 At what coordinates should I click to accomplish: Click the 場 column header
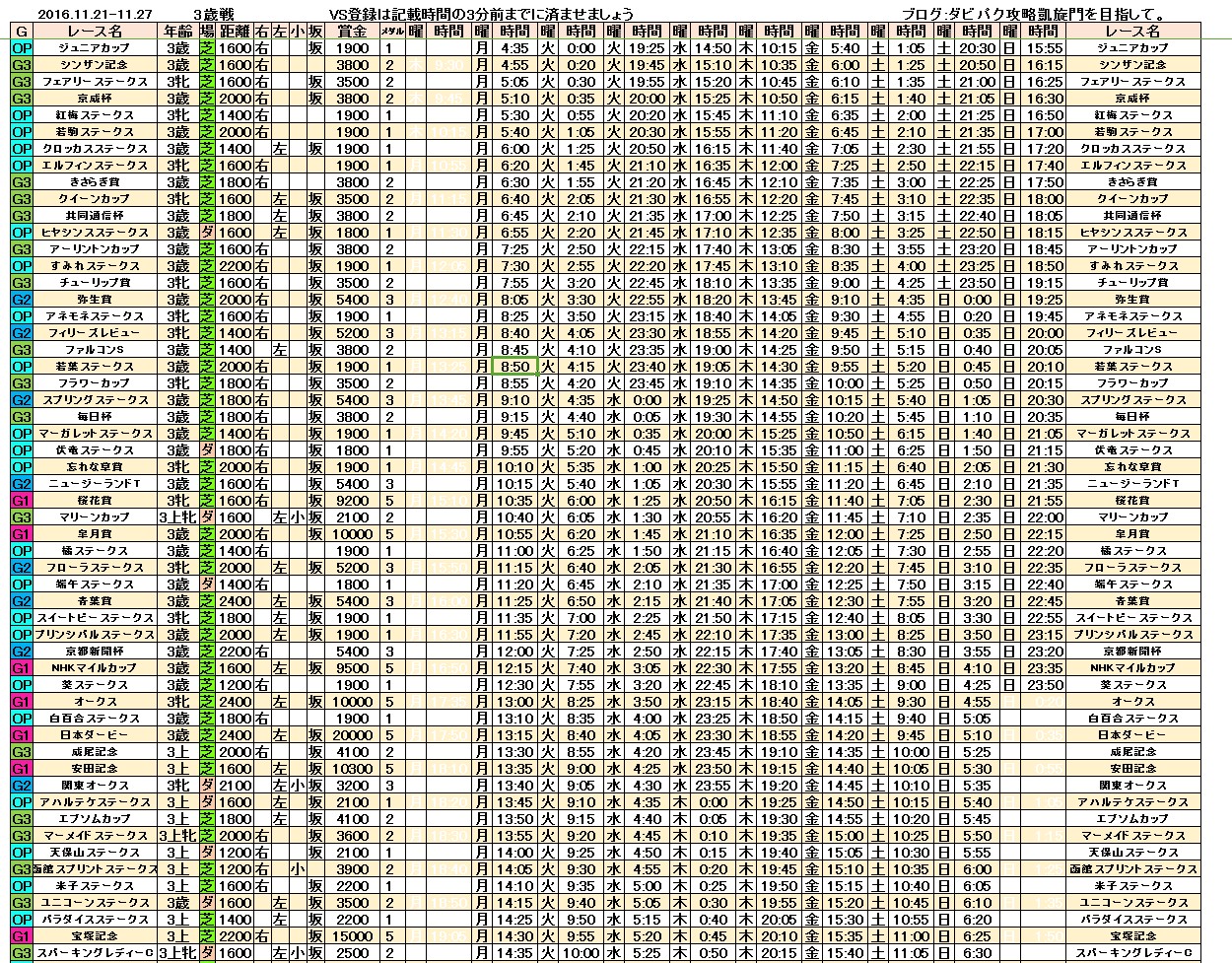[207, 32]
